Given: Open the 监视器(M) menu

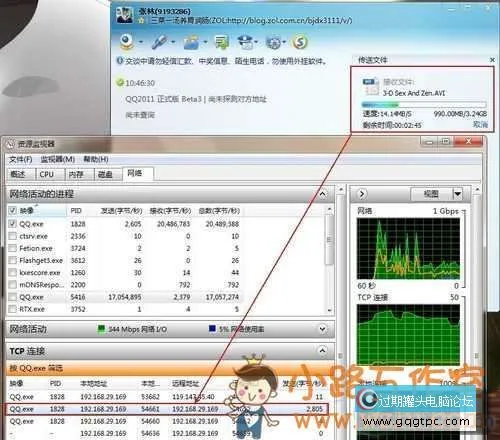Looking at the screenshot, I should (x=58, y=159).
